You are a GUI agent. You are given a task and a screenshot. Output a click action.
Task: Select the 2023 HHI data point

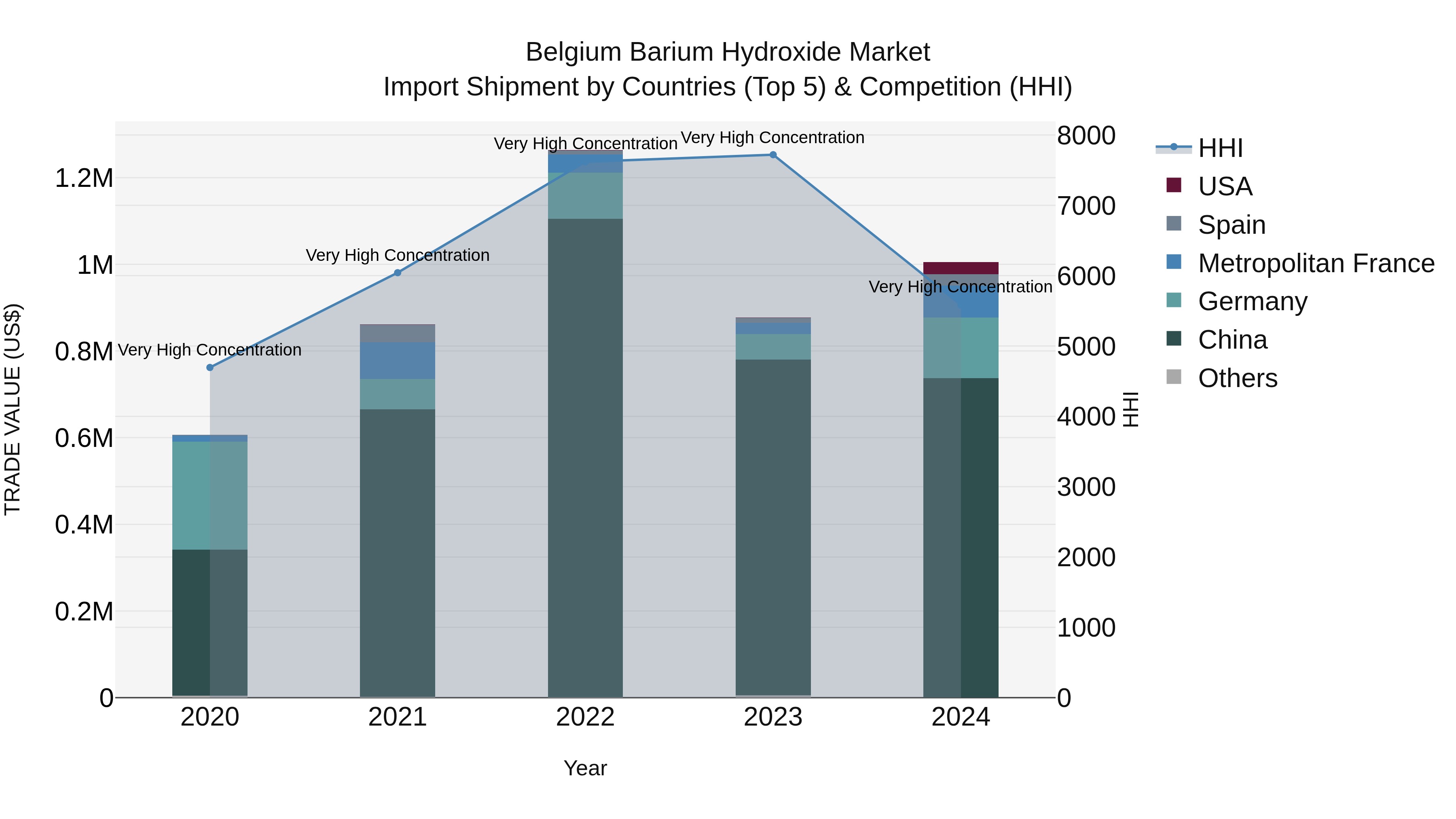[772, 154]
